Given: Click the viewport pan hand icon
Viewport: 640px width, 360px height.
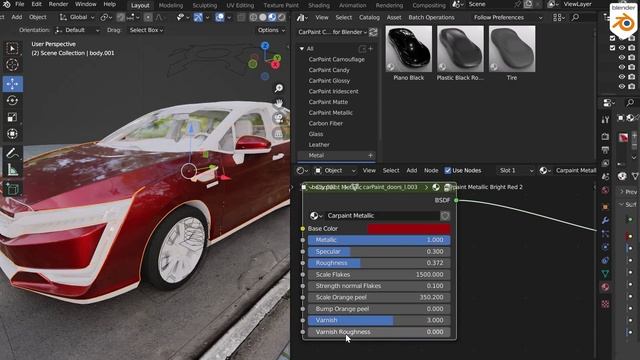Looking at the screenshot, I should tap(279, 103).
